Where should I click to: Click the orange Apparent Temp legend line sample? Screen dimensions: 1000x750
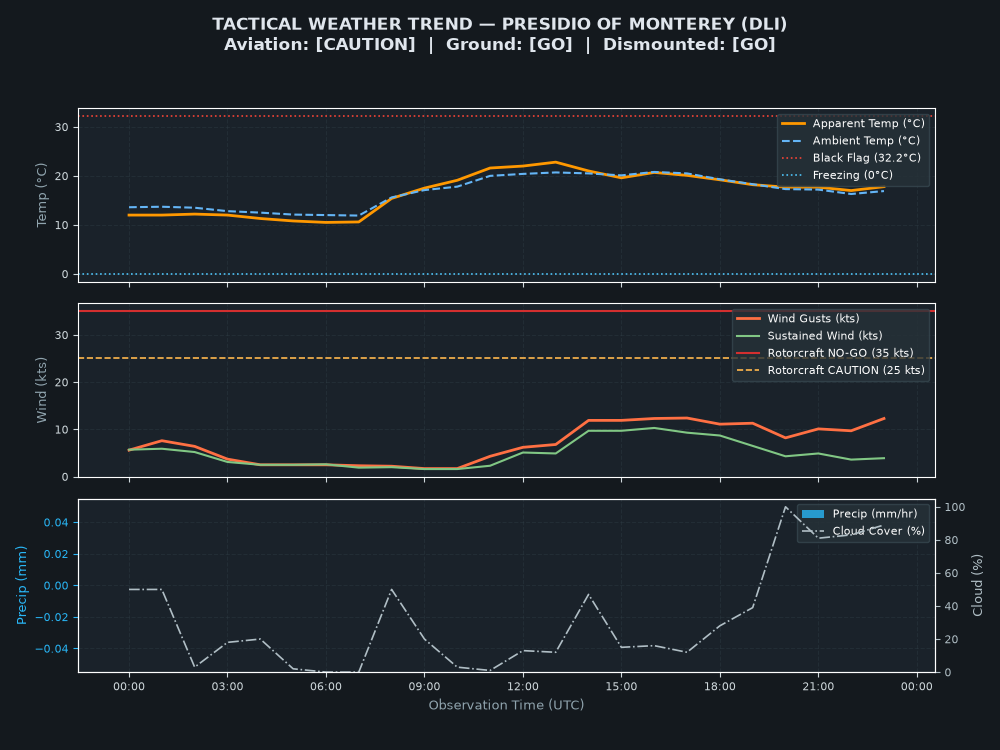click(793, 124)
